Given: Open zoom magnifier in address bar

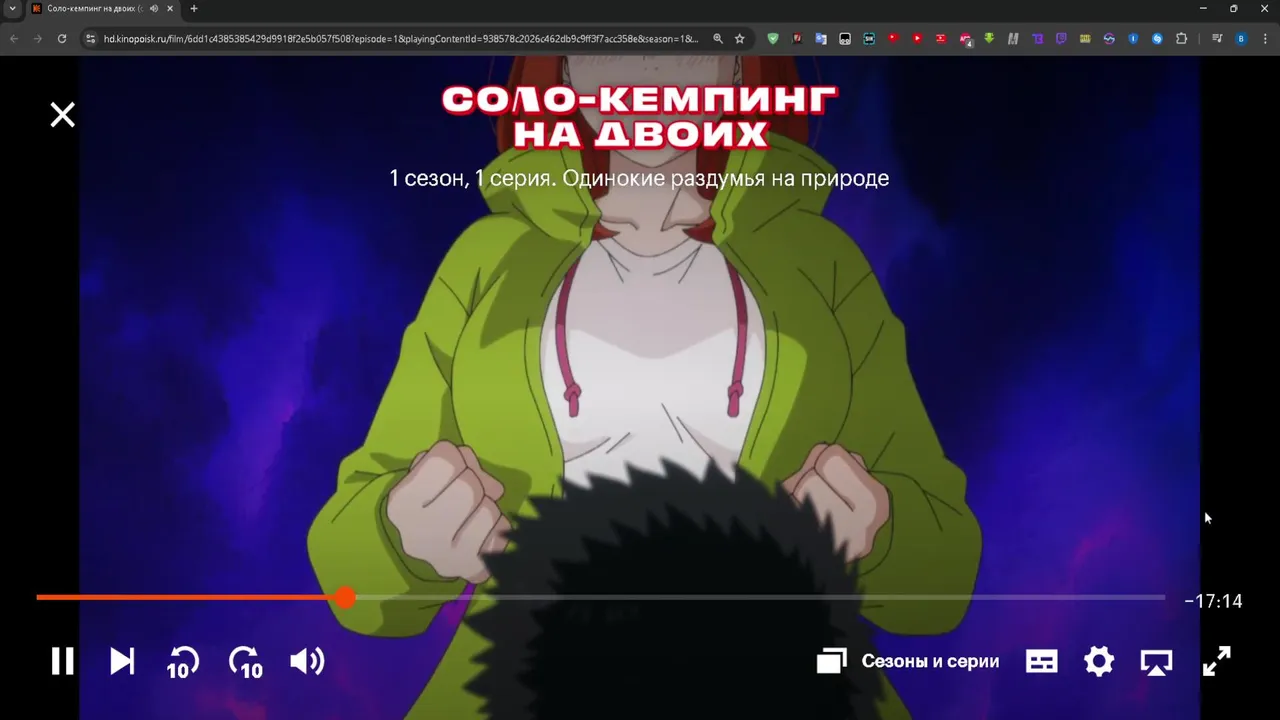Looking at the screenshot, I should (718, 39).
